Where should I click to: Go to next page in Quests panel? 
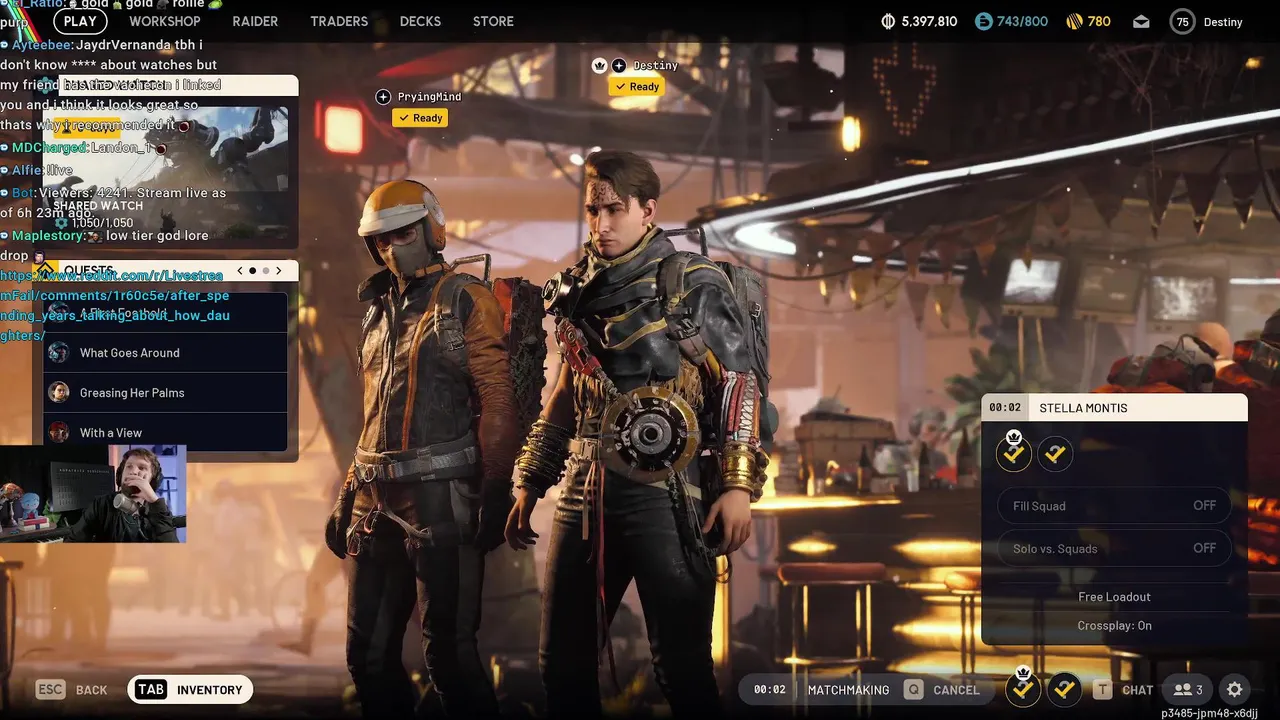tap(280, 270)
